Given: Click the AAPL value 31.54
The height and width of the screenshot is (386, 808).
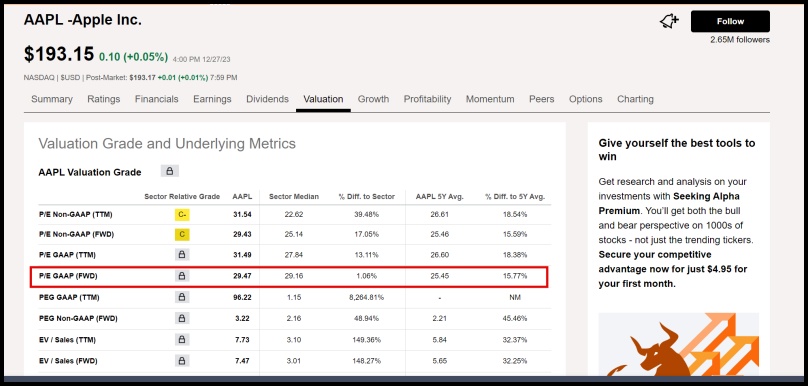Looking at the screenshot, I should 242,214.
